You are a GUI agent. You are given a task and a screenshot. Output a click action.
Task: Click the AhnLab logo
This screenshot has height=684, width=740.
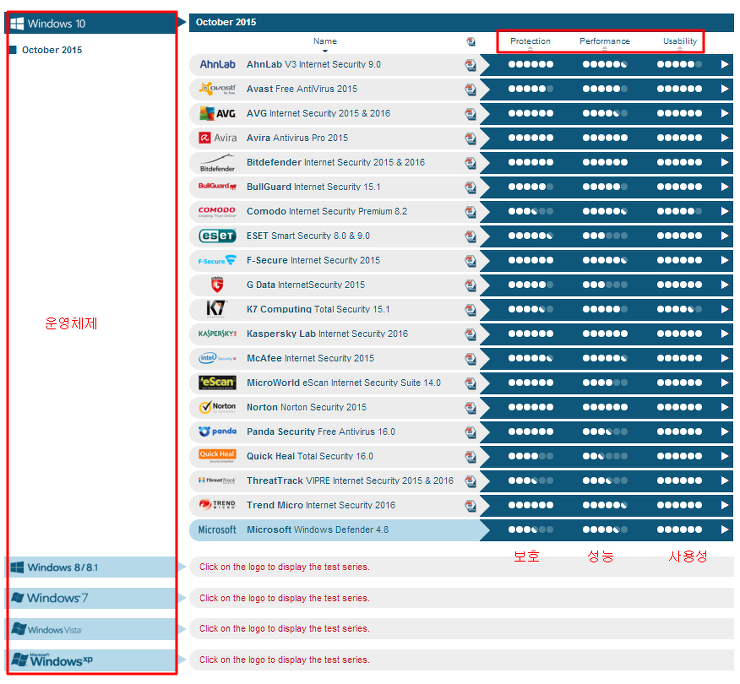(x=217, y=64)
